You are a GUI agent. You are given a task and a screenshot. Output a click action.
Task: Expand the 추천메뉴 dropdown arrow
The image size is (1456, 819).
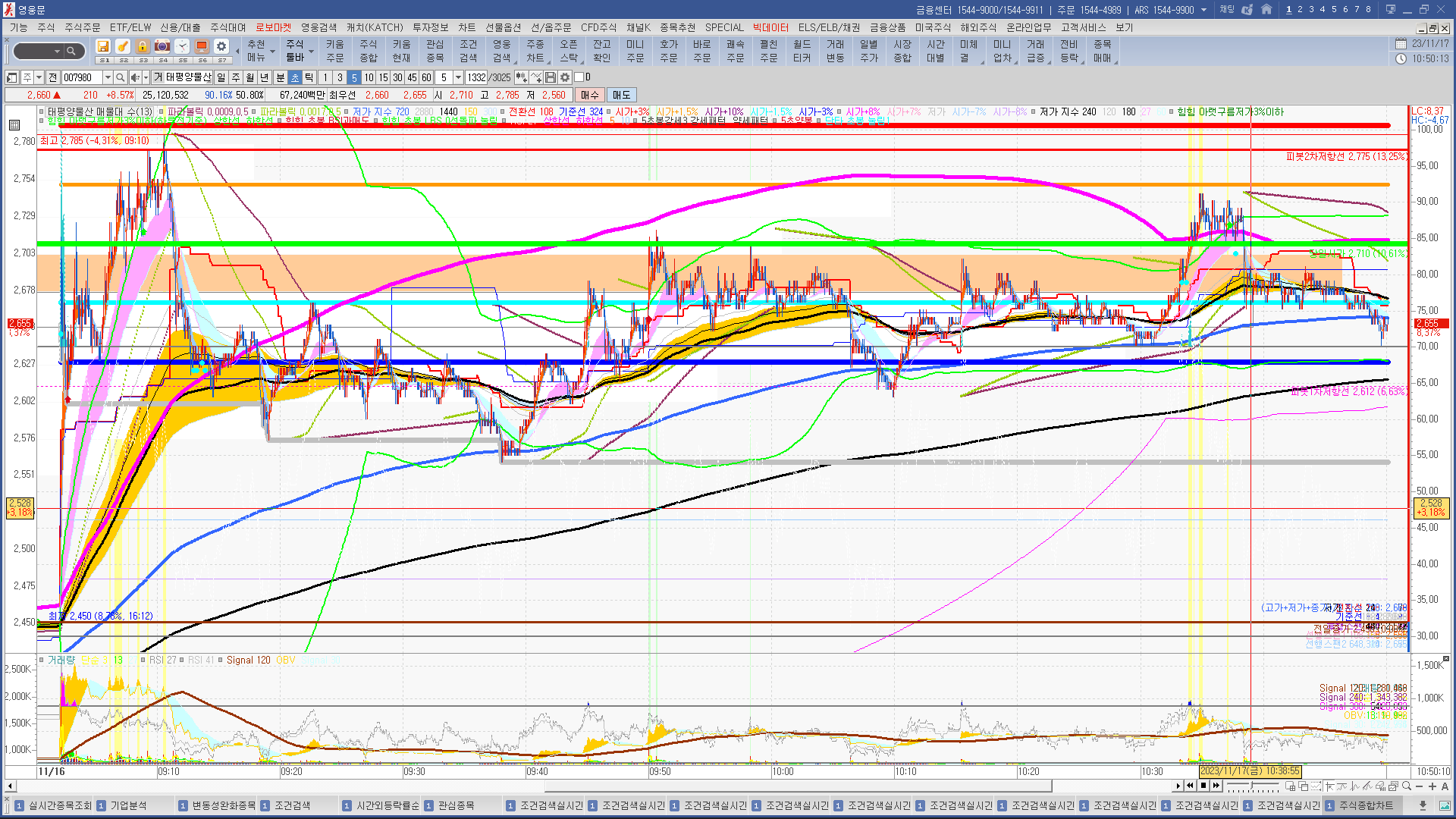272,52
